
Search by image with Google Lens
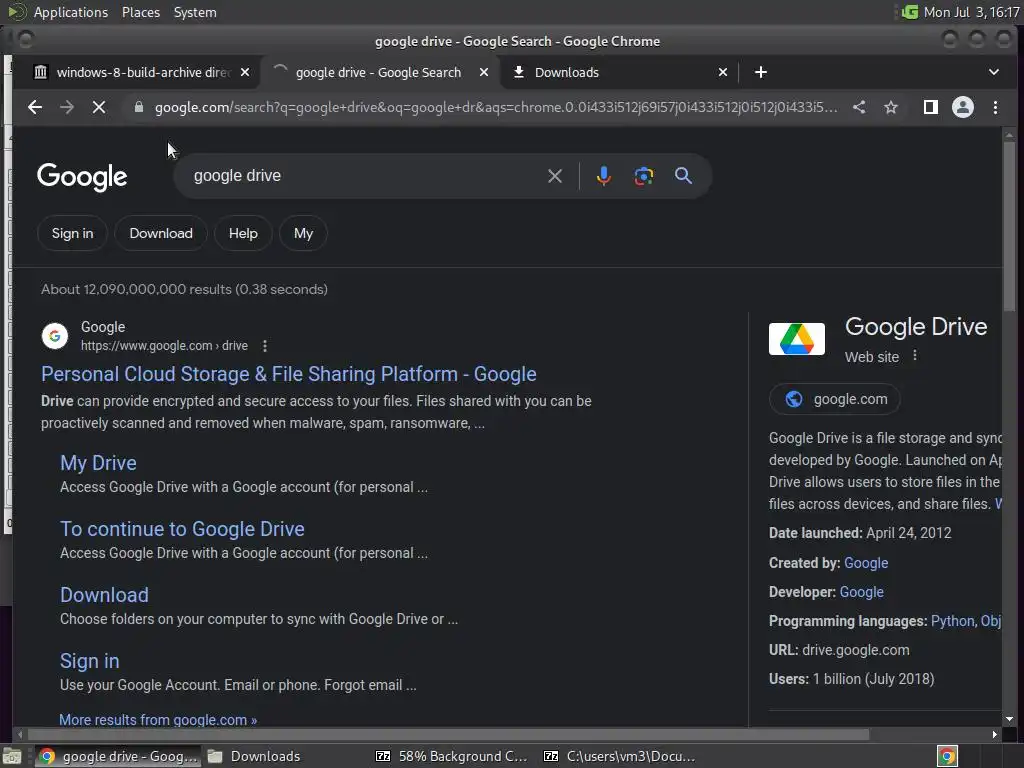point(643,176)
